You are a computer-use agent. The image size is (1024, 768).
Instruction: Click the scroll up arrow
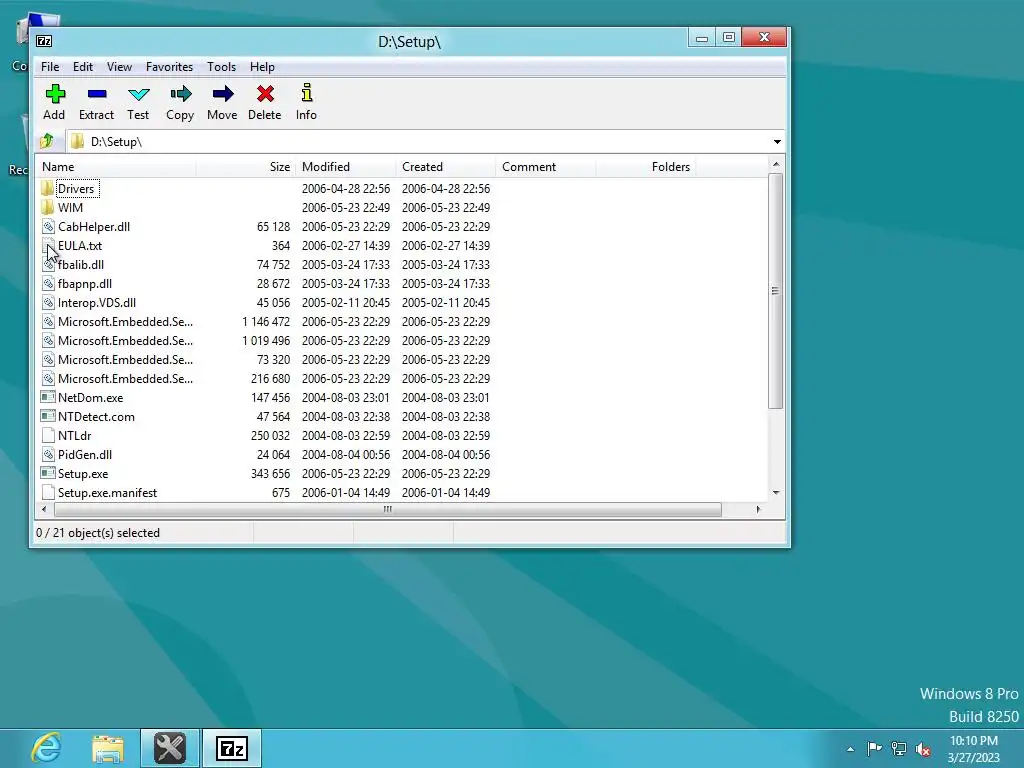776,164
